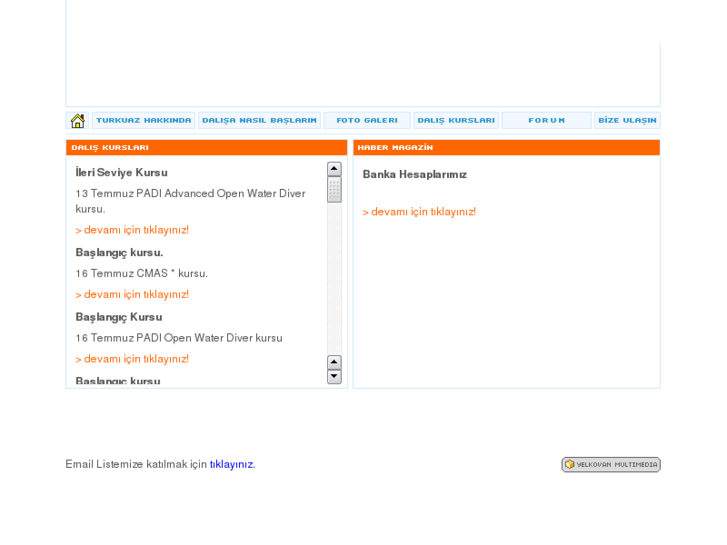Open Dalış Kursları in the navigation bar
The image size is (727, 545).
456,120
